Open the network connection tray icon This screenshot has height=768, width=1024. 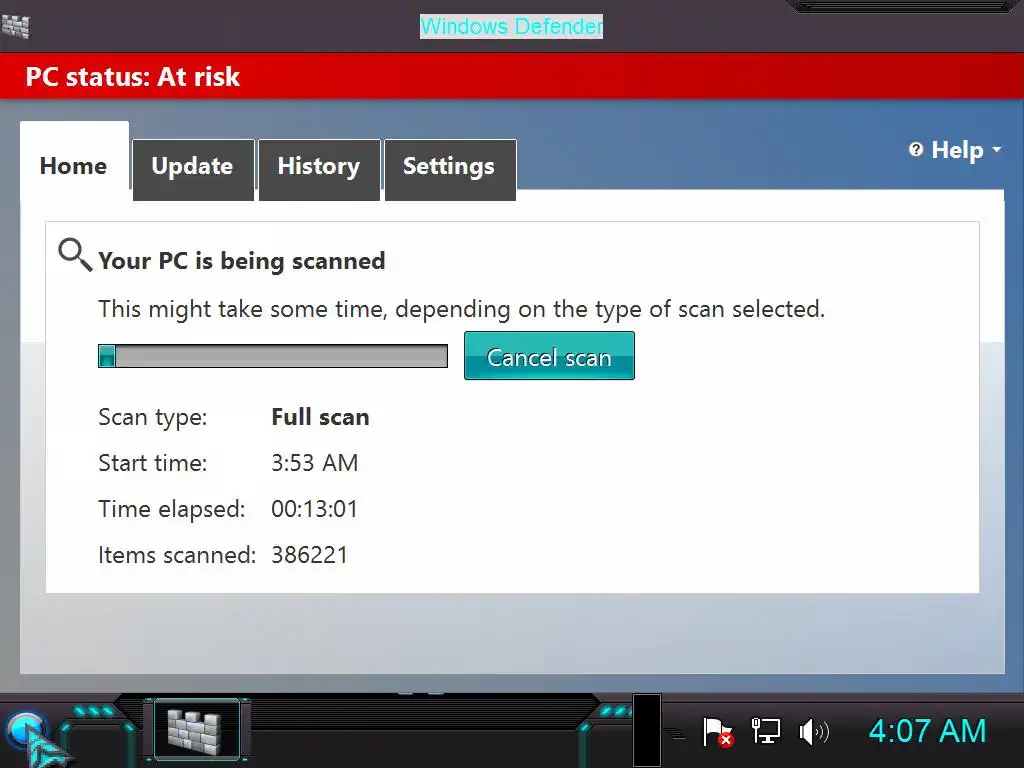[x=765, y=731]
